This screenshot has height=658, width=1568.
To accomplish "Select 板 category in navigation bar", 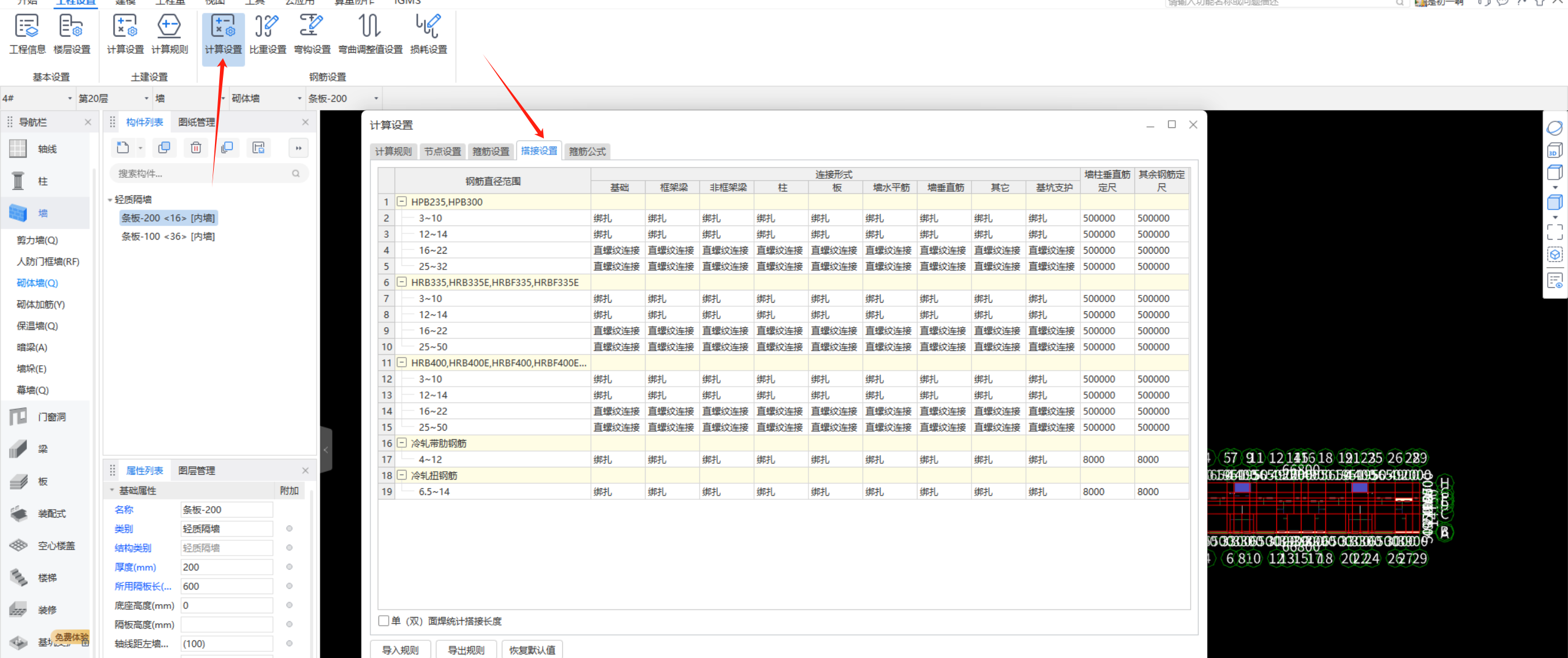I will 45,482.
